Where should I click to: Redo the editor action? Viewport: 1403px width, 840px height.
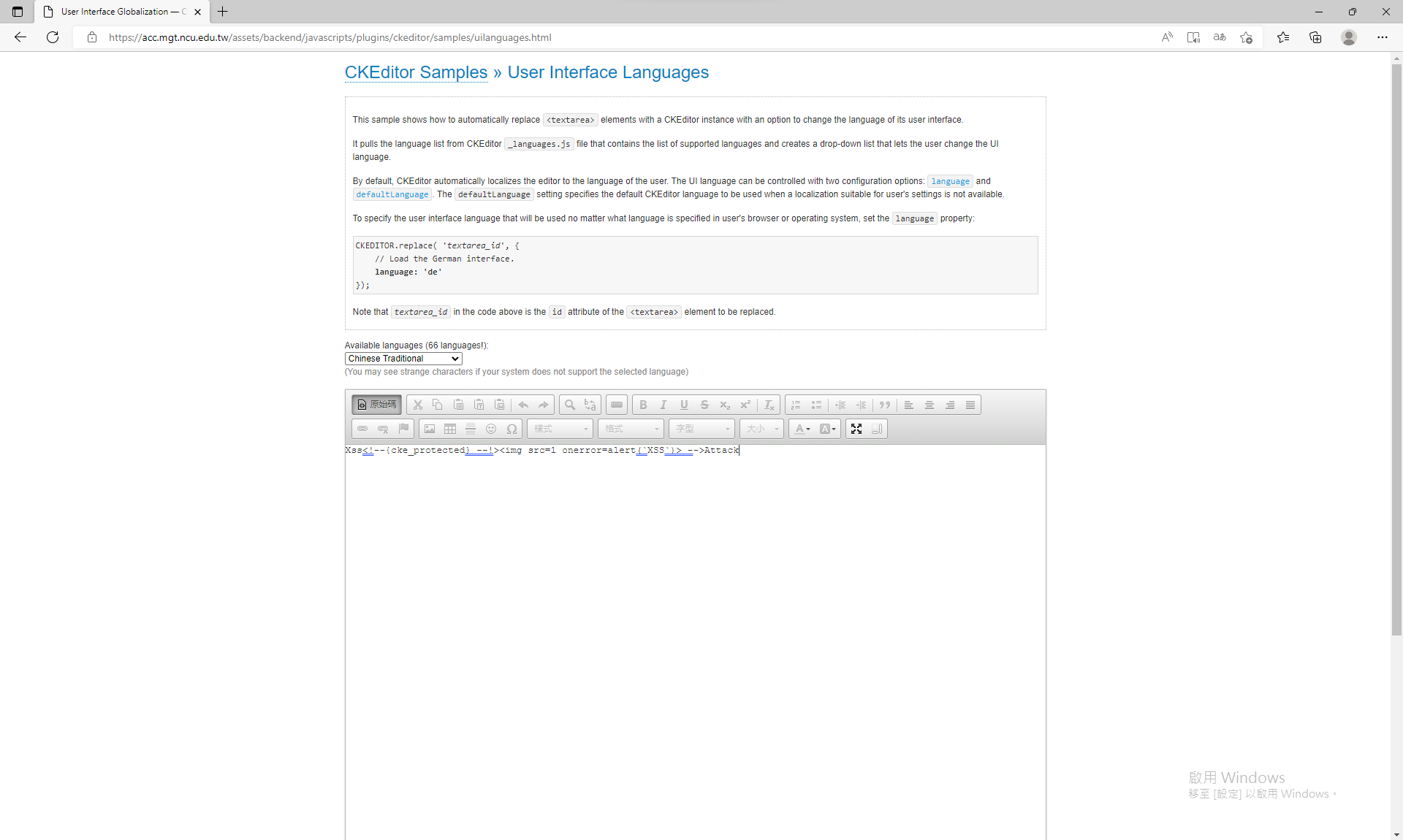click(543, 405)
